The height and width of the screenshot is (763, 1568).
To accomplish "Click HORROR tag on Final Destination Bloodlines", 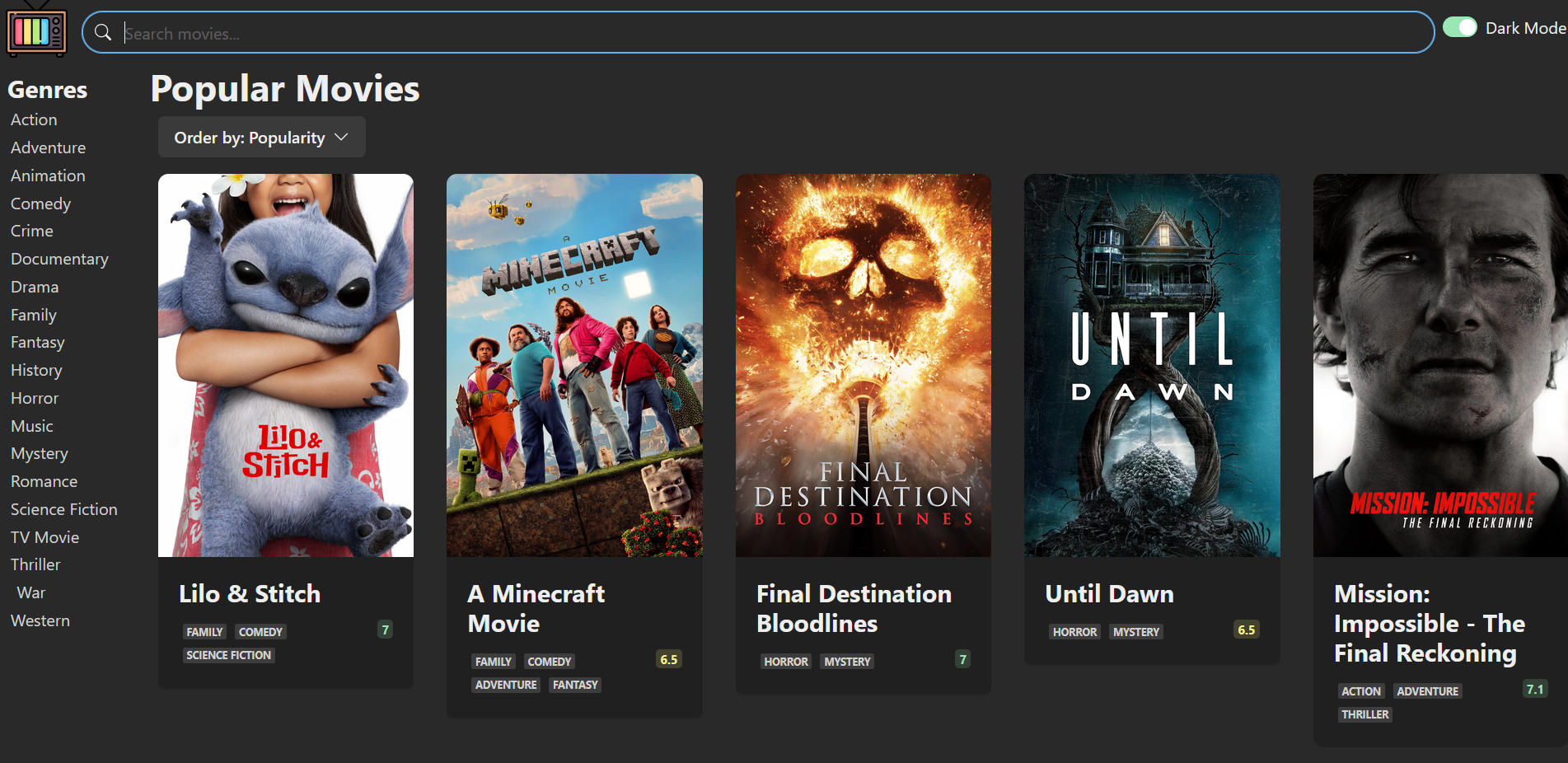I will point(786,662).
